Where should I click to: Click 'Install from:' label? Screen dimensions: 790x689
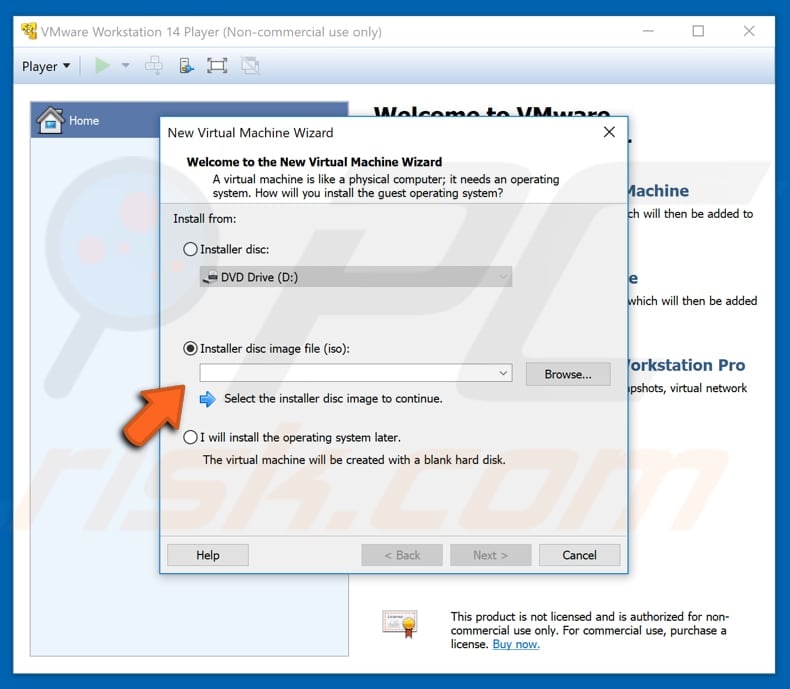205,219
